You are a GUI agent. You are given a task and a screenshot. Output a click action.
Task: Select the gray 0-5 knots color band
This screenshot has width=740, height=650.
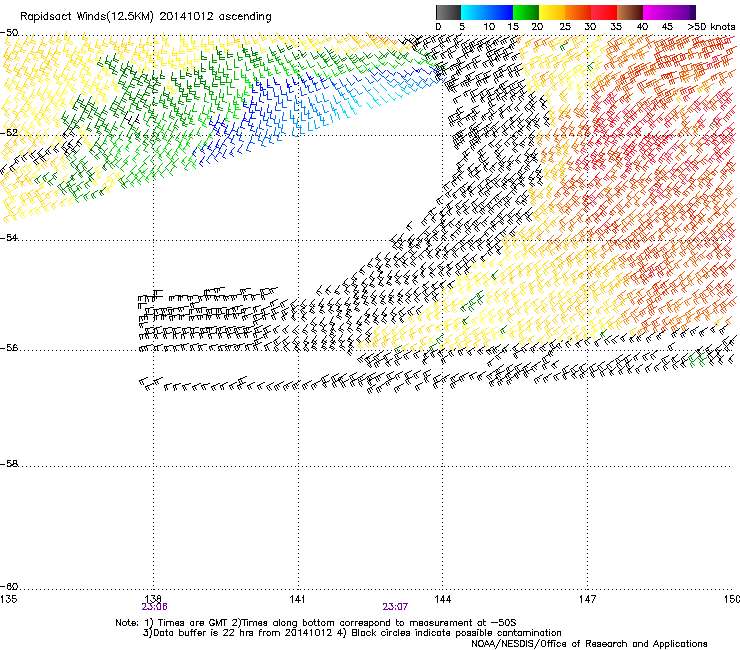(448, 12)
